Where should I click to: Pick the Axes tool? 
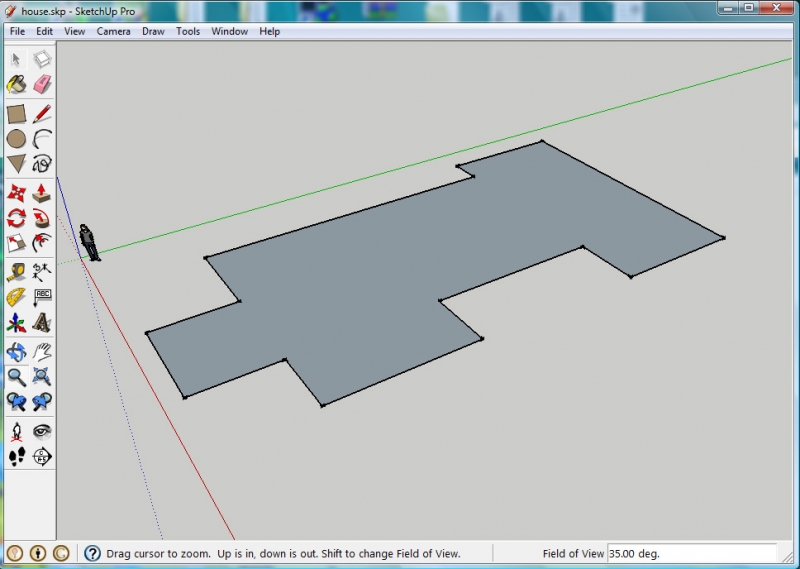16,323
